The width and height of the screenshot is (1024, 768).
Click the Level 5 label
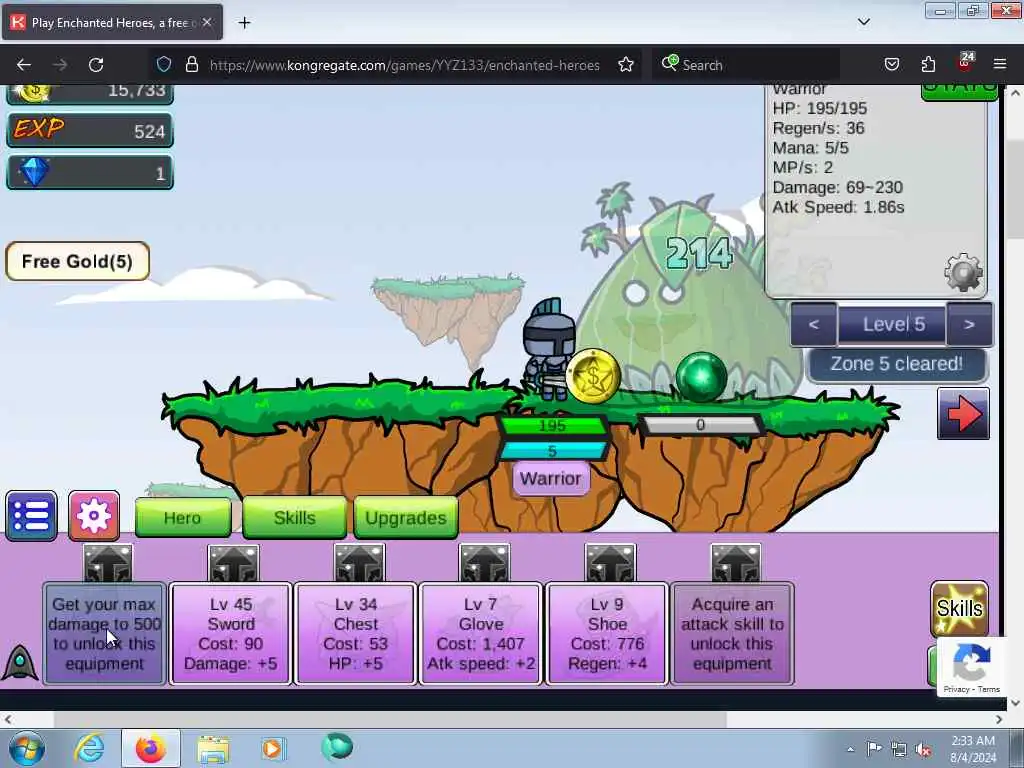(892, 324)
